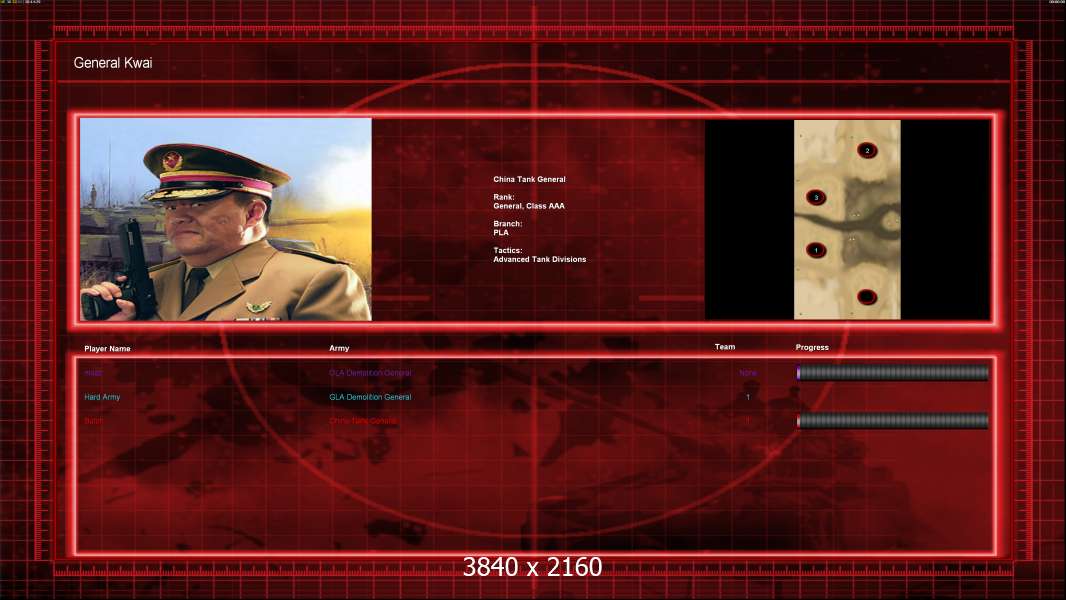Click the "Team" column header
This screenshot has height=600, width=1066.
pyautogui.click(x=725, y=347)
